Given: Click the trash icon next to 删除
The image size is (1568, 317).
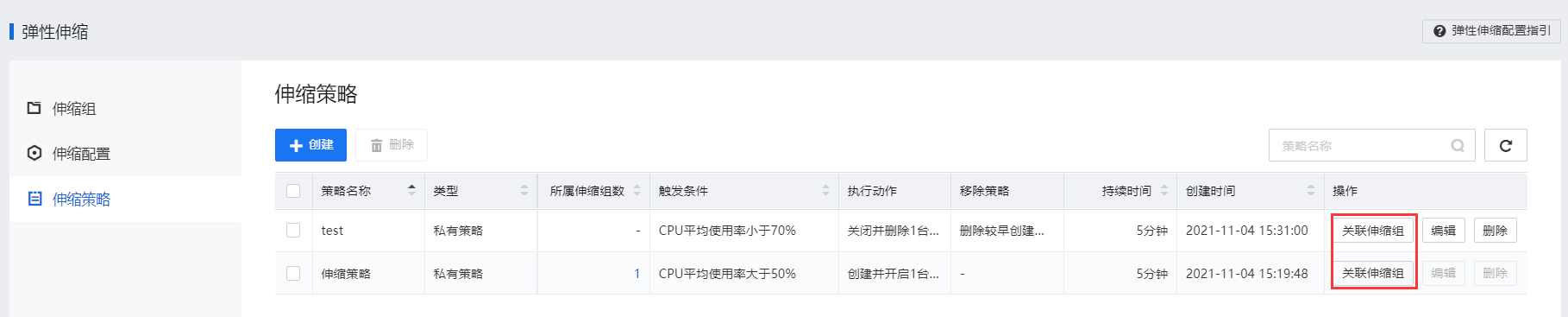Looking at the screenshot, I should point(376,145).
